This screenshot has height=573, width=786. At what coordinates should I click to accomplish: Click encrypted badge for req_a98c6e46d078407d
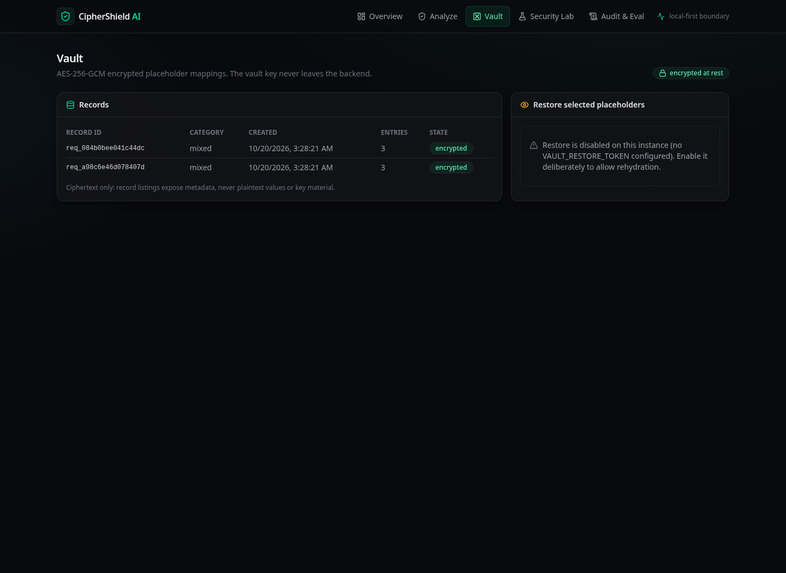tap(451, 167)
